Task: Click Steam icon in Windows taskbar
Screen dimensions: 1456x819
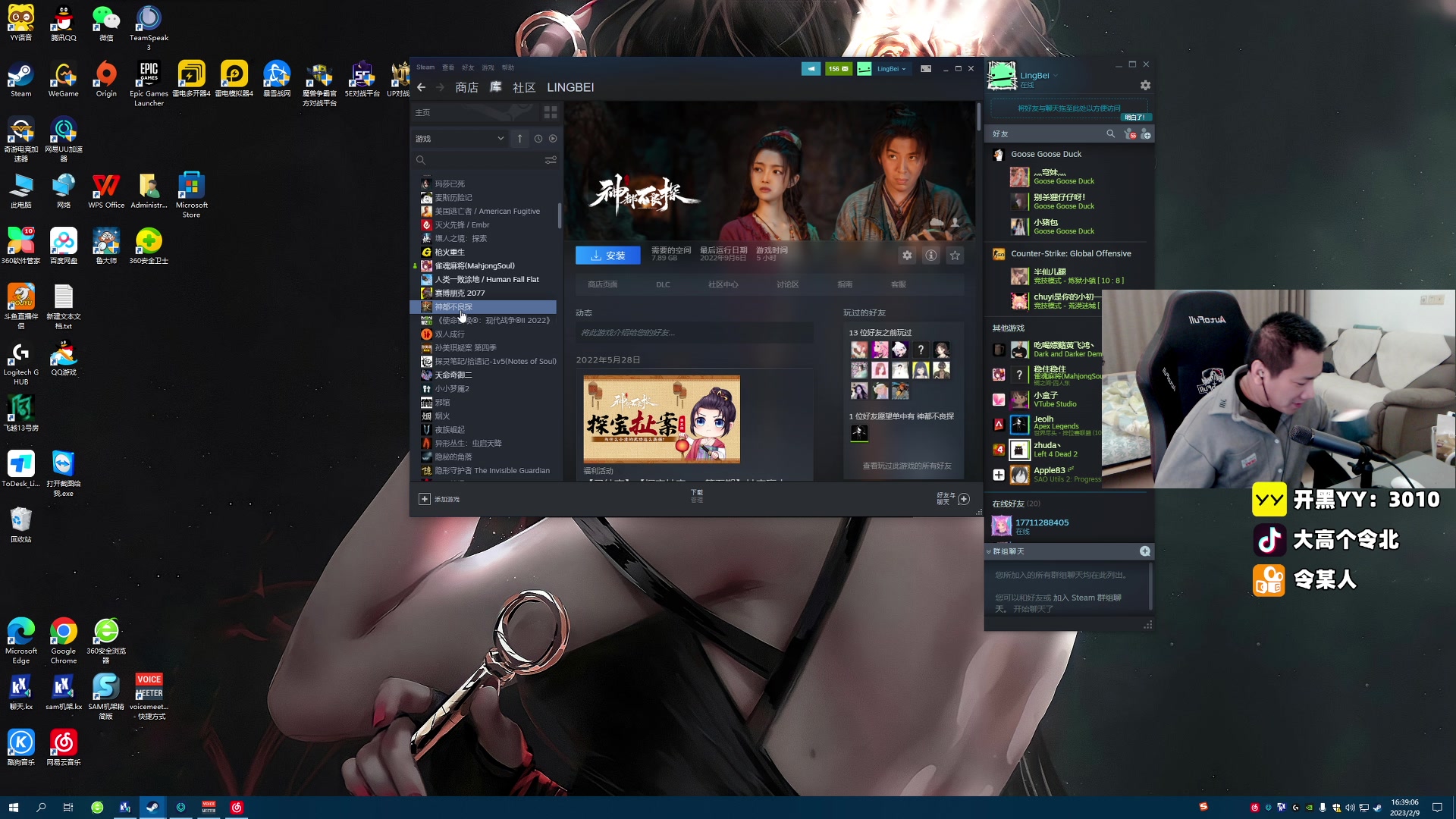Action: click(x=152, y=807)
